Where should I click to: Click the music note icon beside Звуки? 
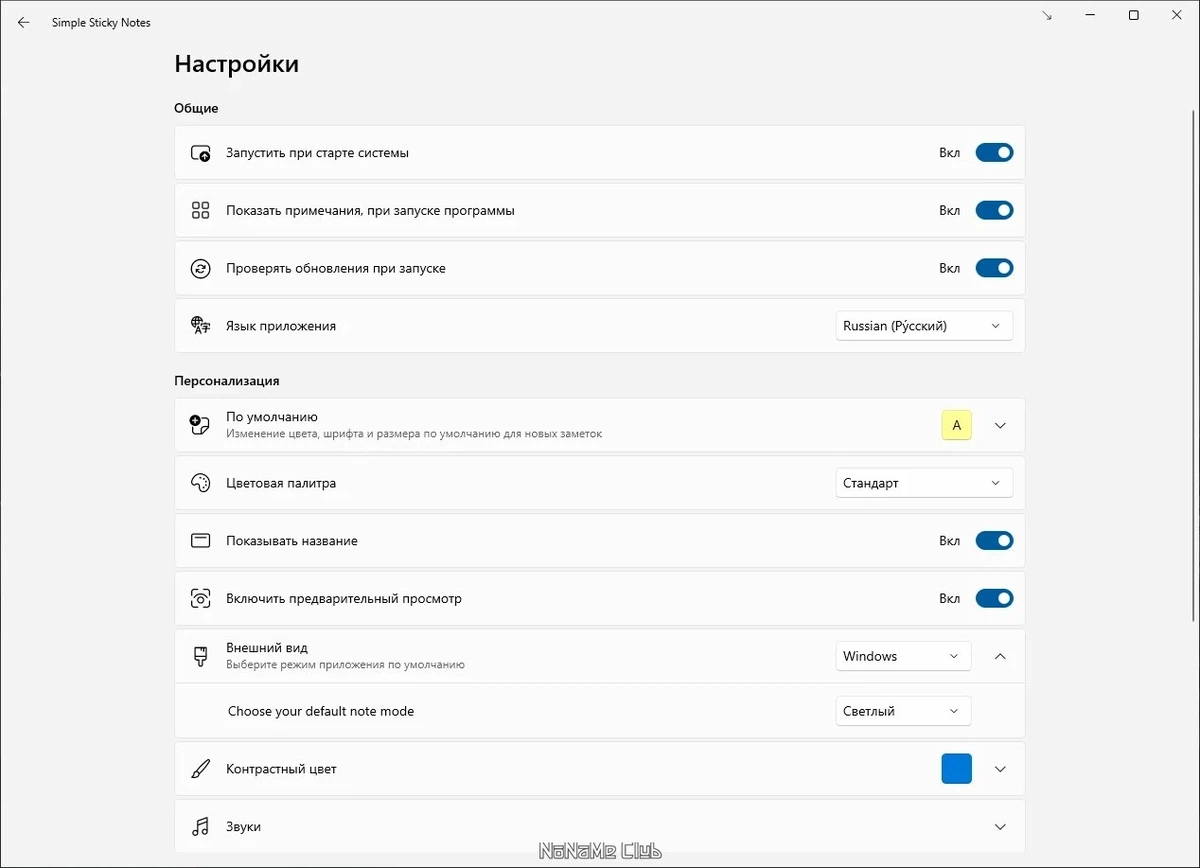point(201,827)
